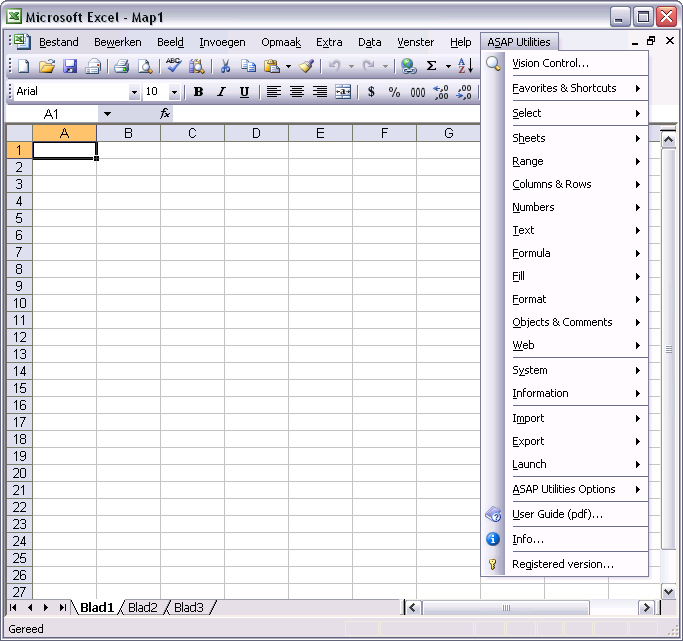Viewport: 683px width, 641px height.
Task: Select row 5 header
Action: pyautogui.click(x=19, y=218)
